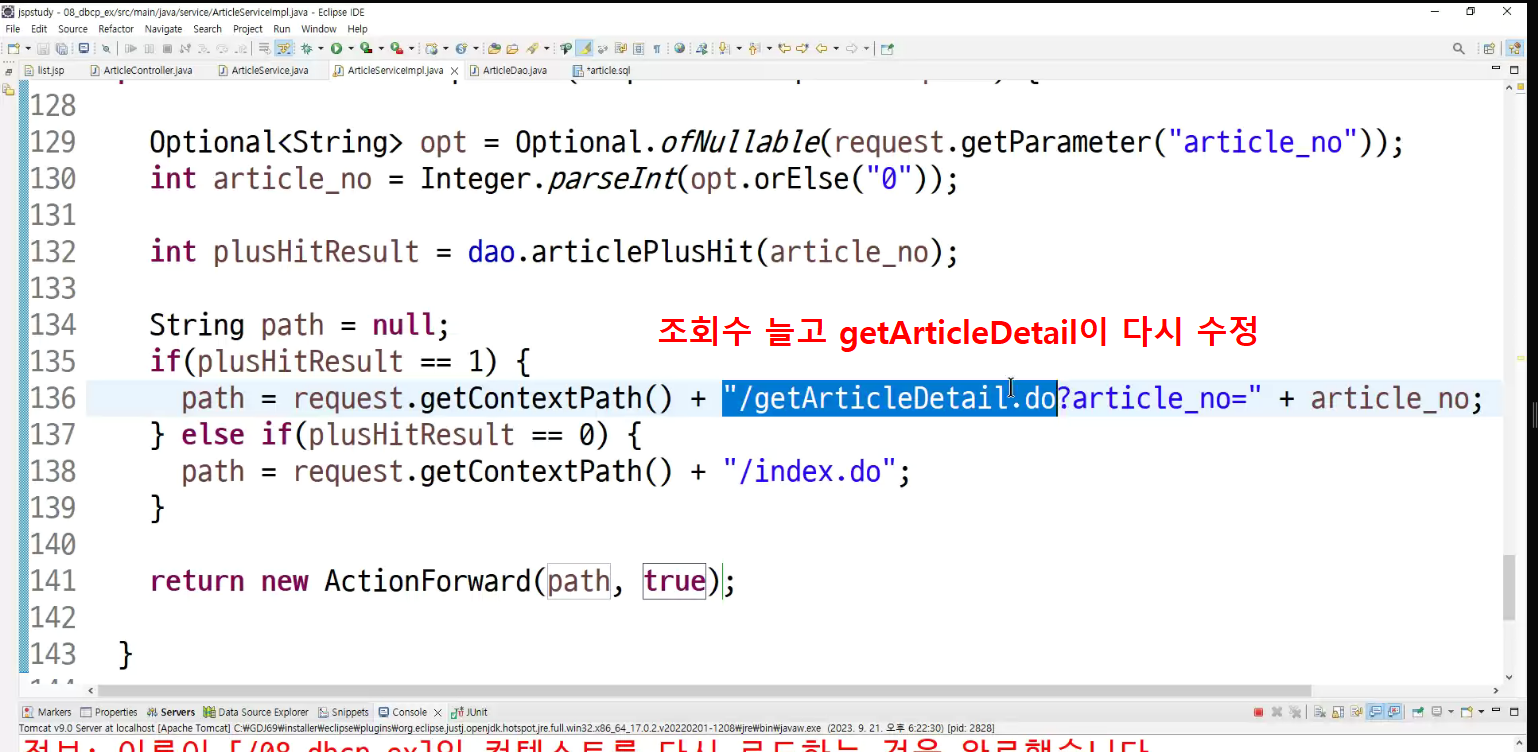The image size is (1538, 752).
Task: Click the red Terminate icon in Console
Action: [1258, 712]
